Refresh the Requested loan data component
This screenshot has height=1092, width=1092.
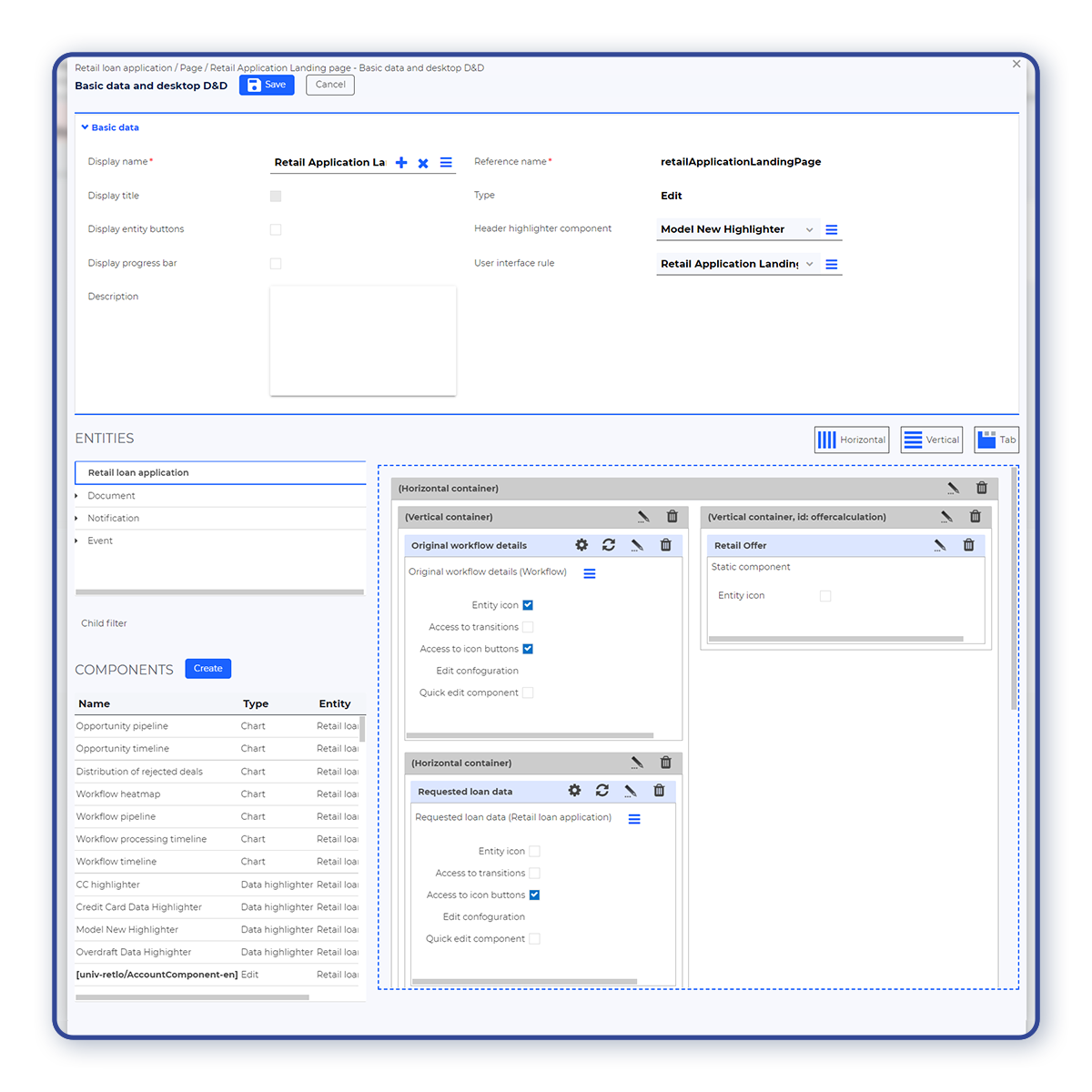602,791
